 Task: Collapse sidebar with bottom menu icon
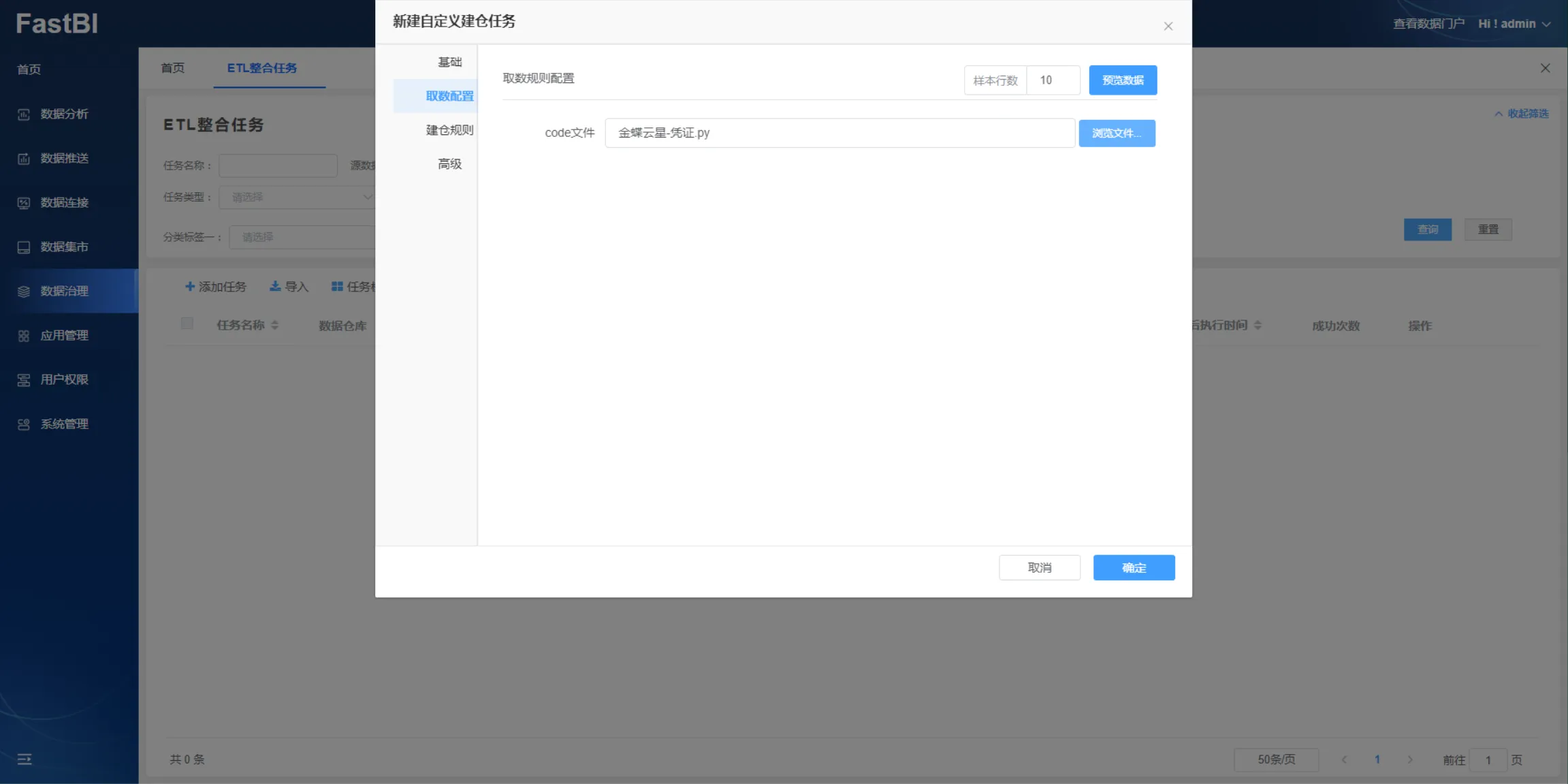(25, 759)
